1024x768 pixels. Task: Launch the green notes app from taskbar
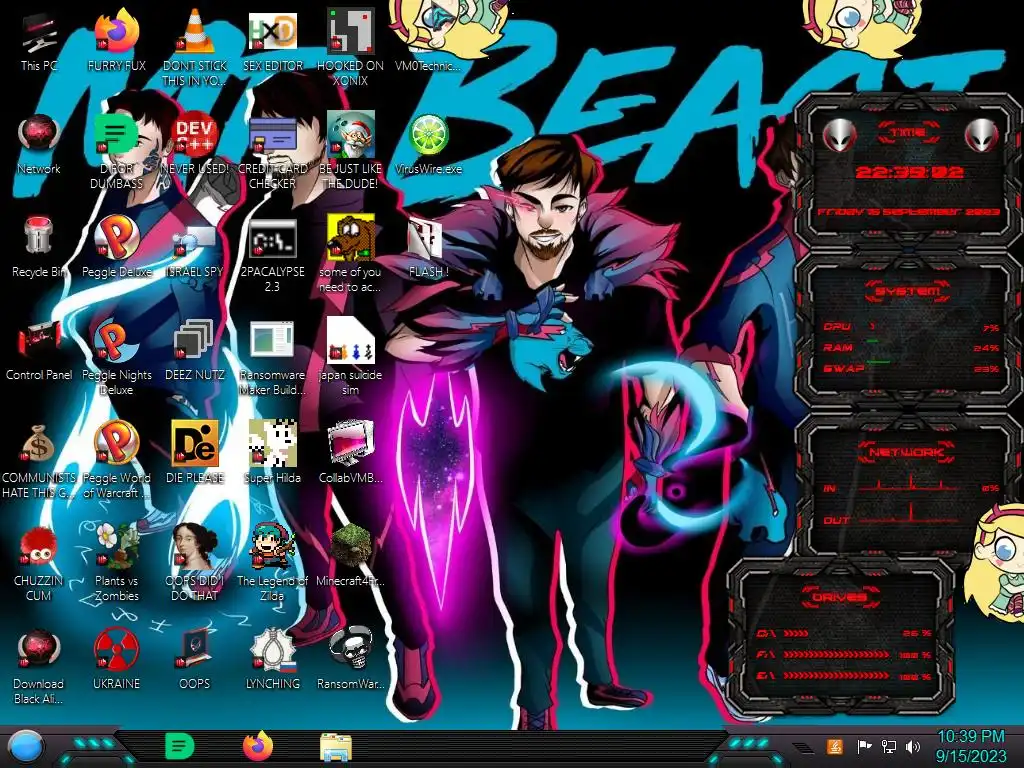[180, 746]
